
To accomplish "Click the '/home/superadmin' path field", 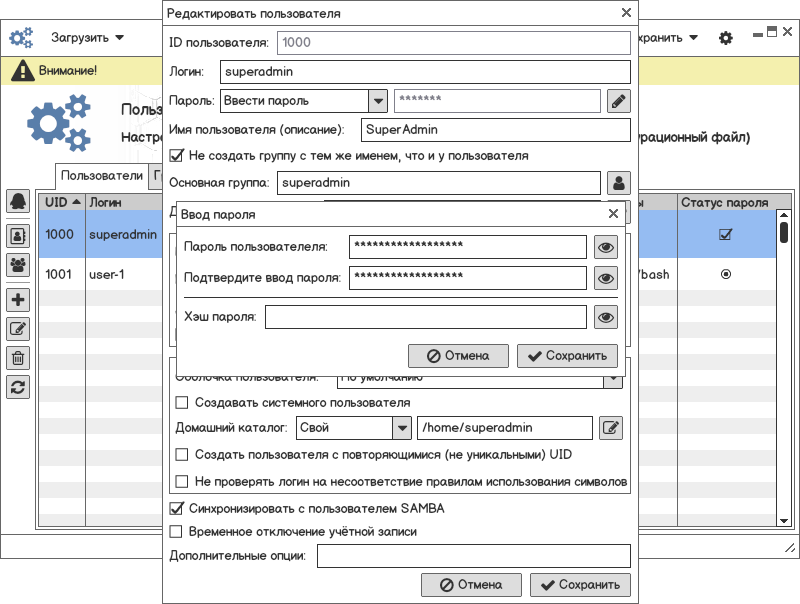I will click(505, 427).
